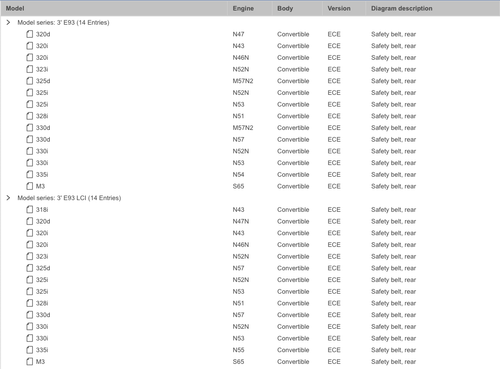Sort by the Model column header
The width and height of the screenshot is (500, 369).
tap(15, 8)
